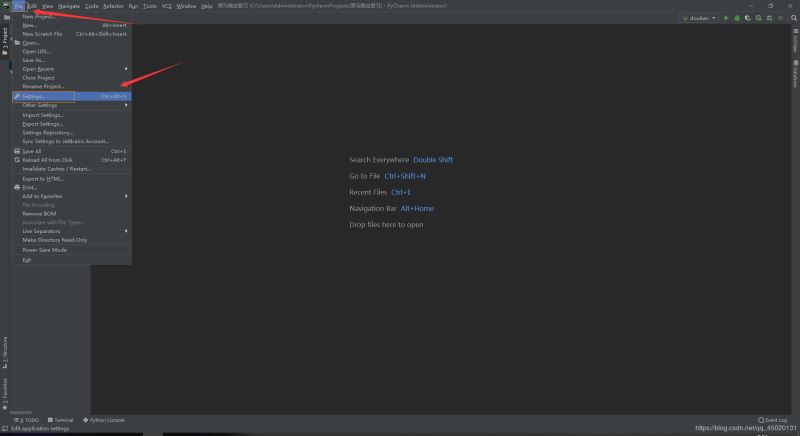Image resolution: width=800 pixels, height=436 pixels.
Task: Open the Database right sidebar tab
Action: coord(795,74)
